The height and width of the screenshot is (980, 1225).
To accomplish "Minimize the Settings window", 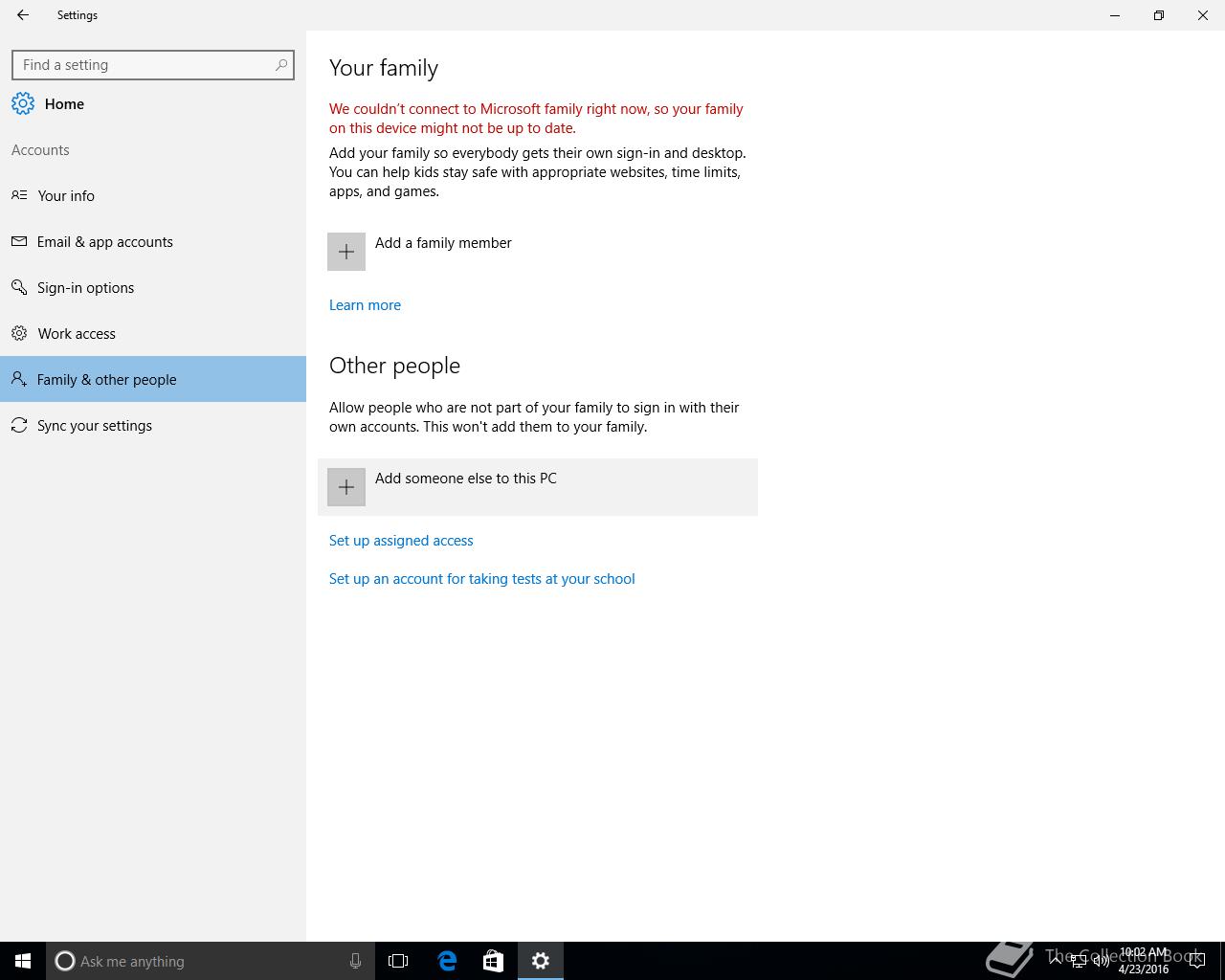I will pyautogui.click(x=1115, y=15).
